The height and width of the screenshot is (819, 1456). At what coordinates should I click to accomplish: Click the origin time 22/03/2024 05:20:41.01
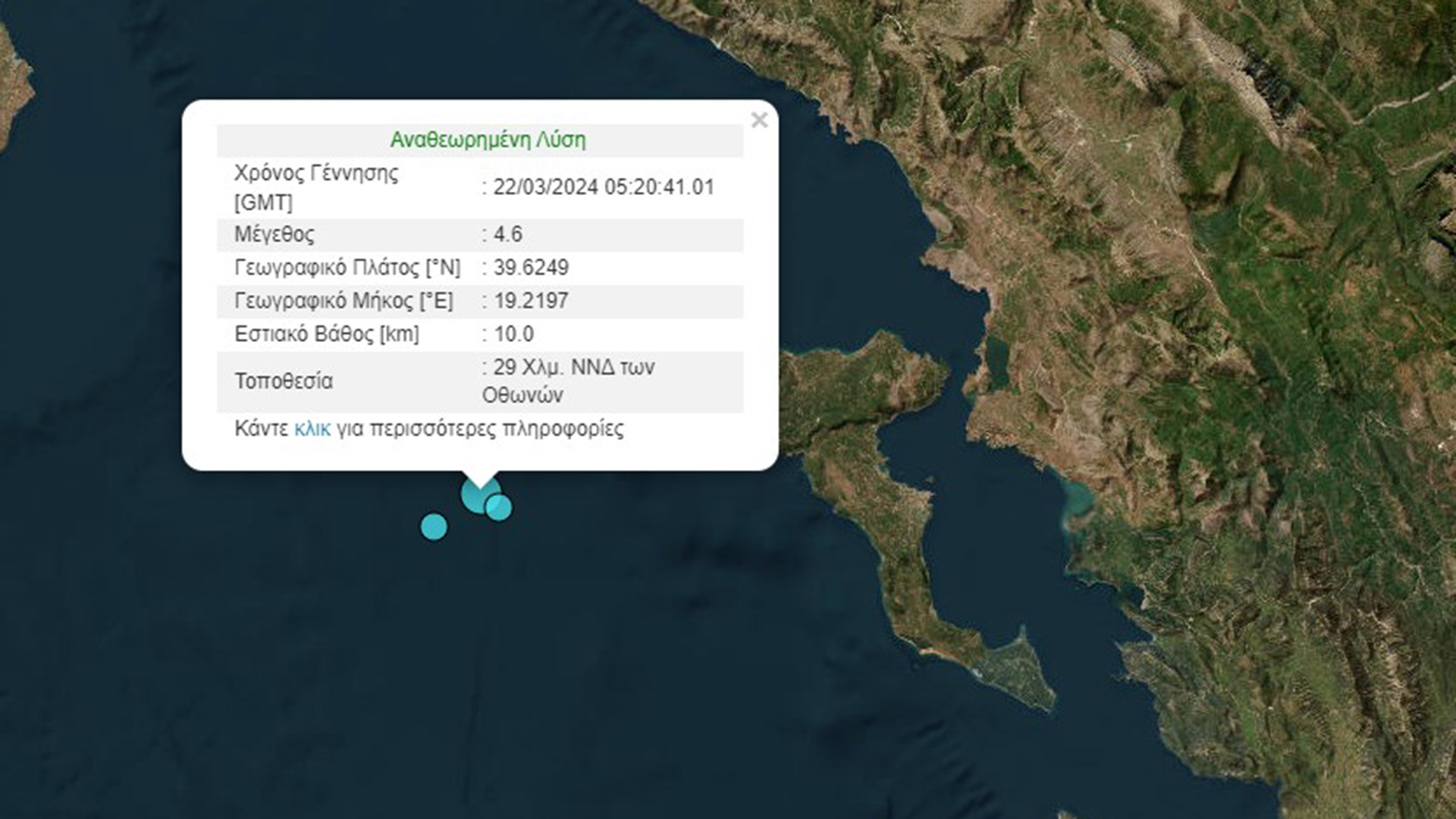tap(604, 187)
